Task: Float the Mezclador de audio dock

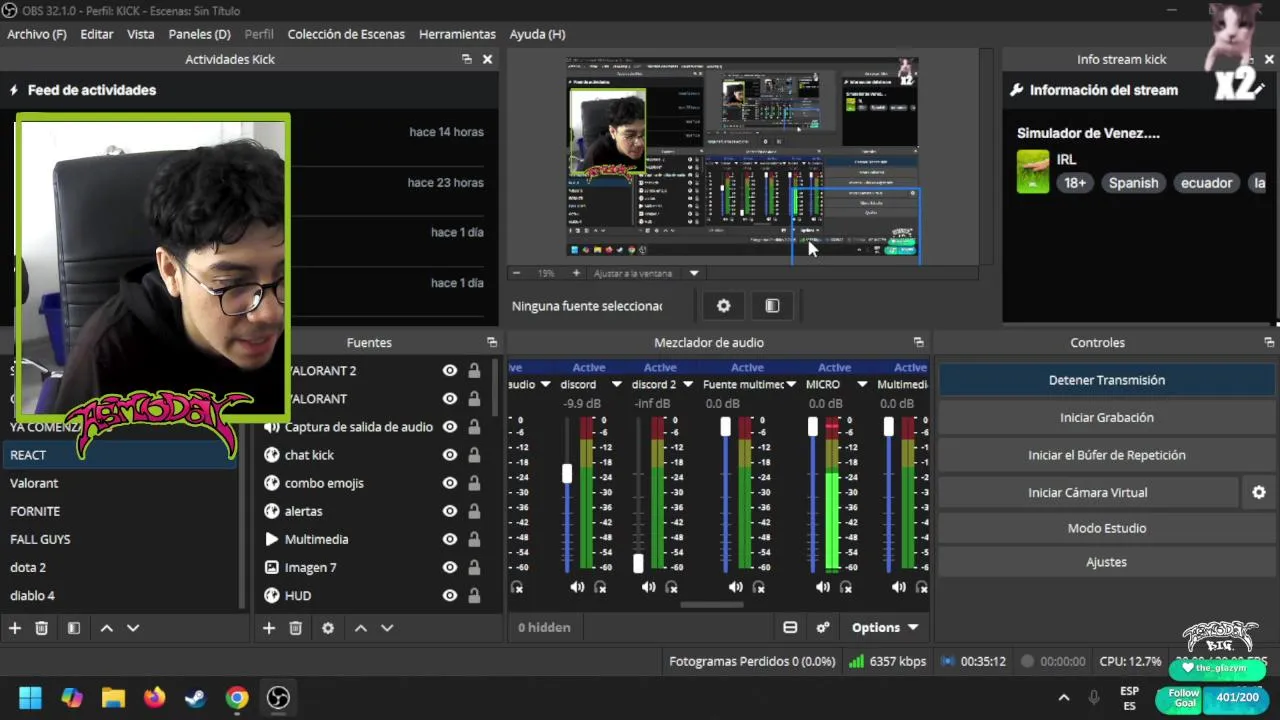Action: pos(918,342)
